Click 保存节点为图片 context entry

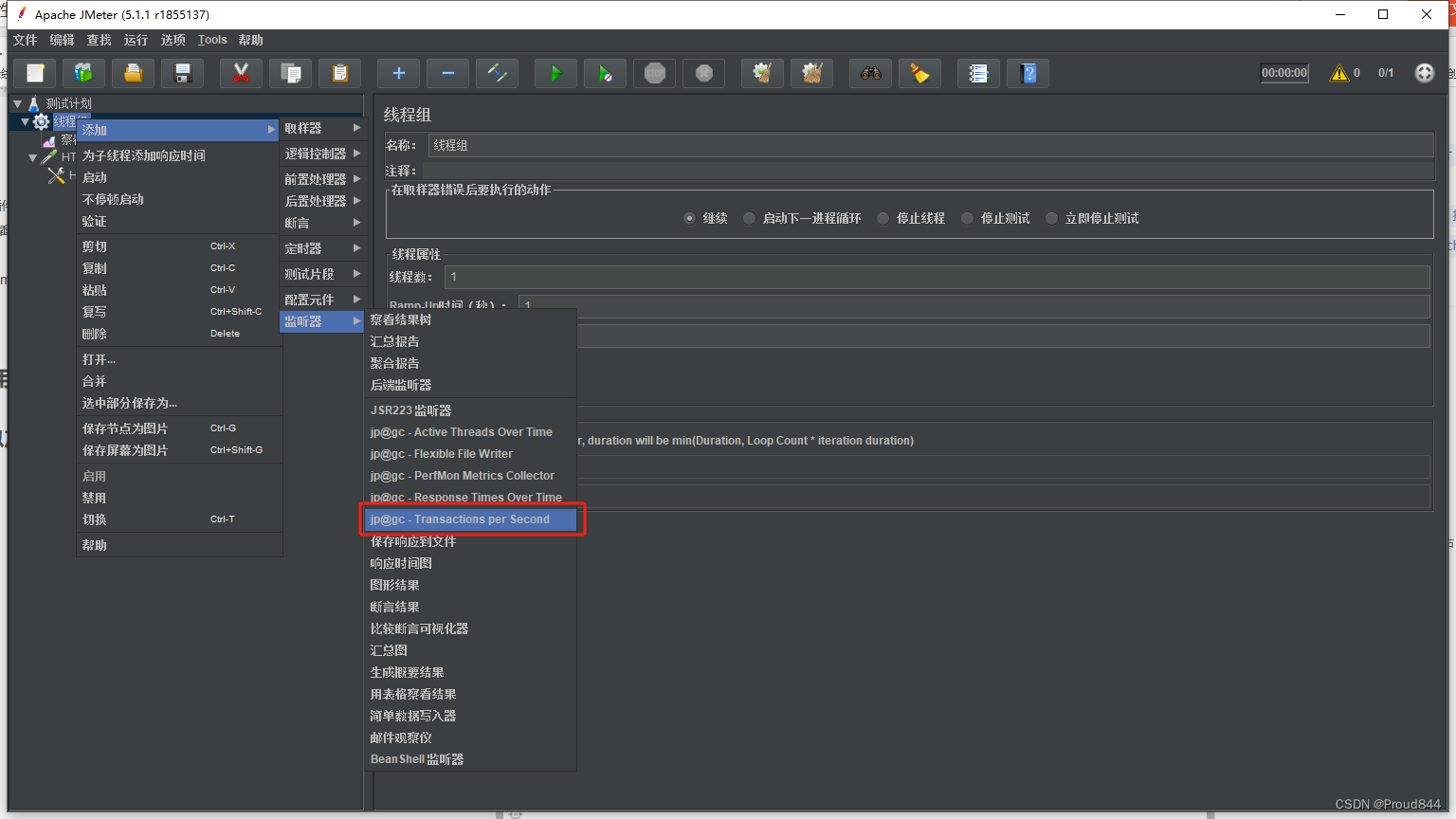[179, 428]
